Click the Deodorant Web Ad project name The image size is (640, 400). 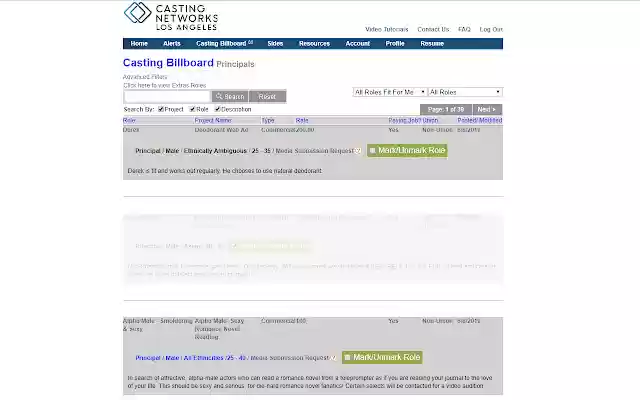pos(221,130)
